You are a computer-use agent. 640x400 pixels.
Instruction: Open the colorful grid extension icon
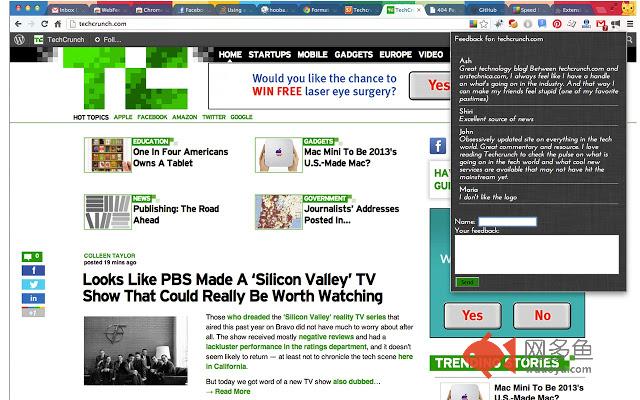pos(473,24)
